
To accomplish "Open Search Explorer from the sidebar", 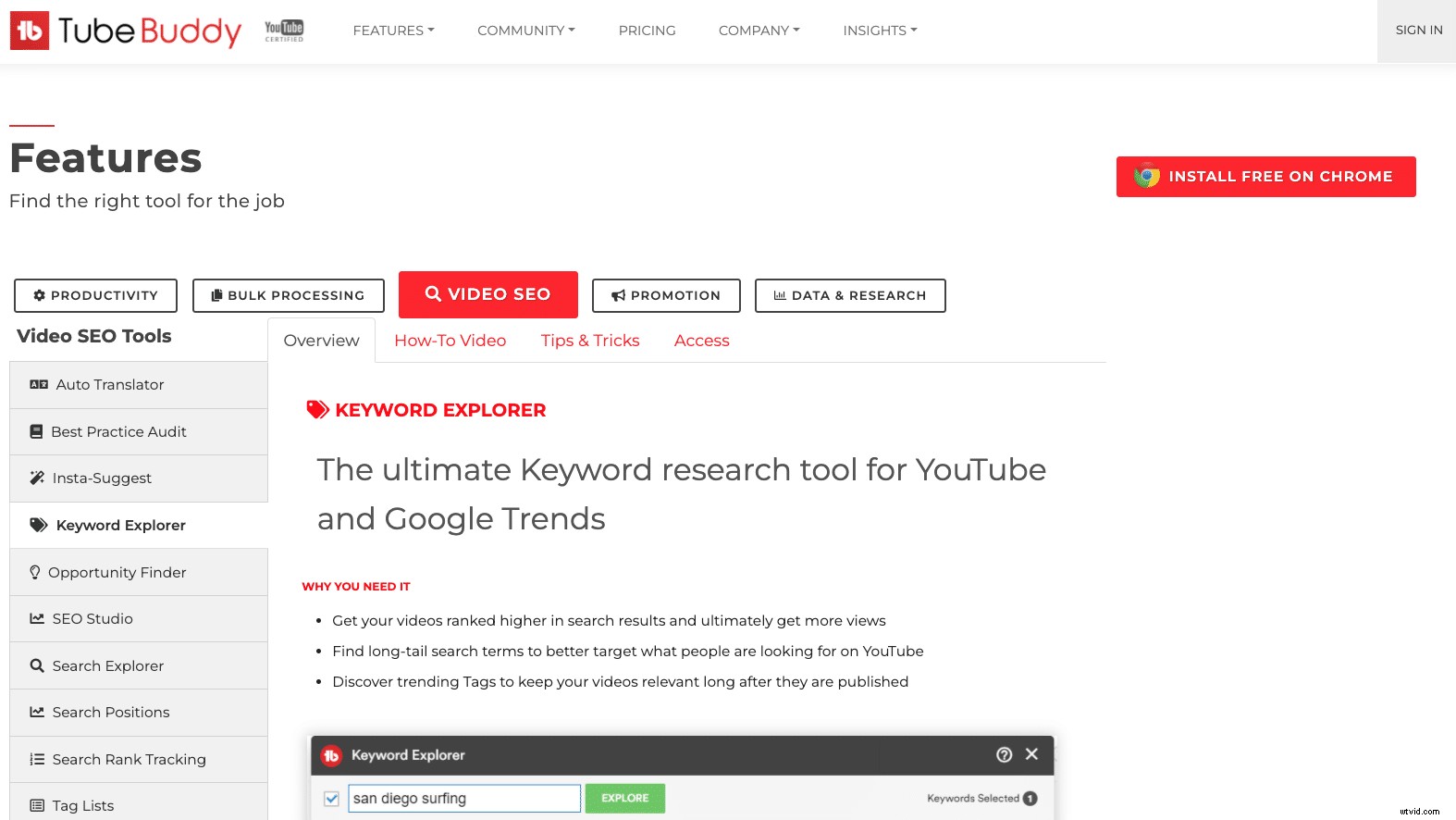I will tap(139, 665).
